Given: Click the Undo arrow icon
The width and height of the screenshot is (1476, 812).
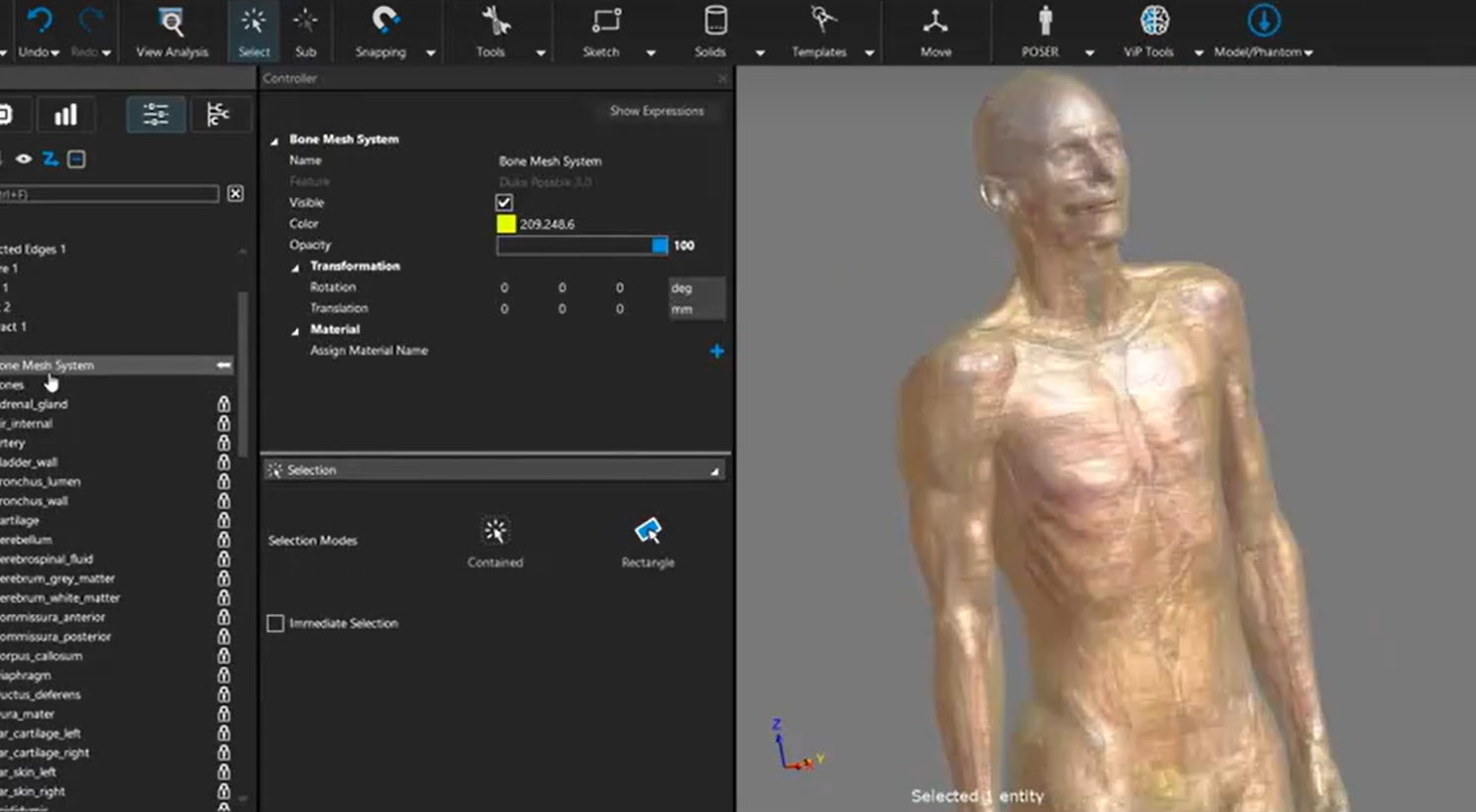Looking at the screenshot, I should [39, 21].
